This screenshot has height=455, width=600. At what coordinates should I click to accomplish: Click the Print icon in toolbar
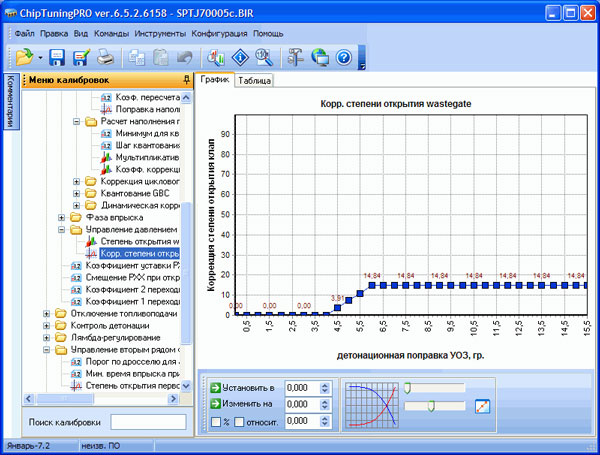(x=105, y=59)
